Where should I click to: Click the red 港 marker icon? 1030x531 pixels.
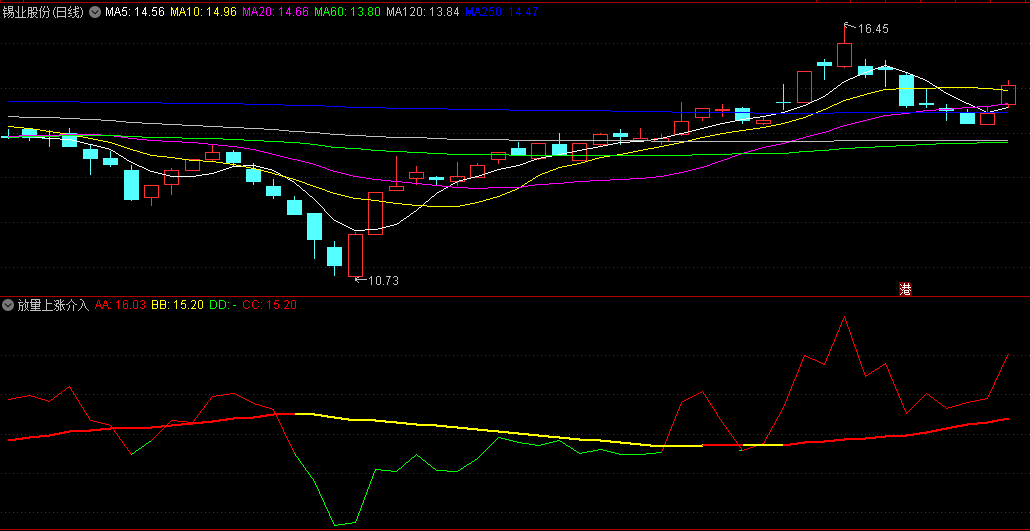coord(906,289)
